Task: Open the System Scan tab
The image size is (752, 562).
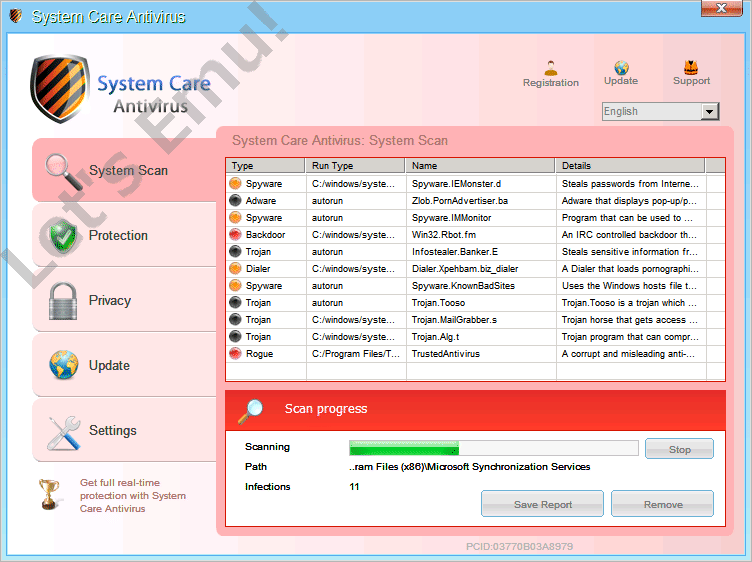Action: 125,170
